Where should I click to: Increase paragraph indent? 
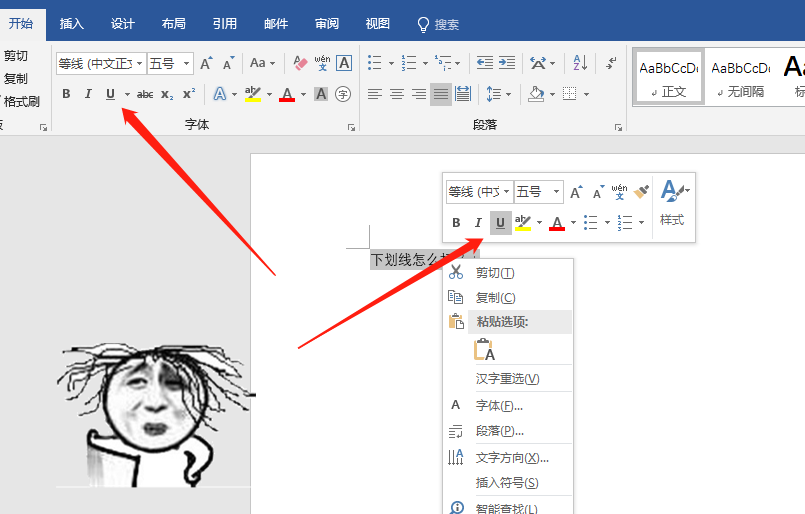(x=507, y=63)
